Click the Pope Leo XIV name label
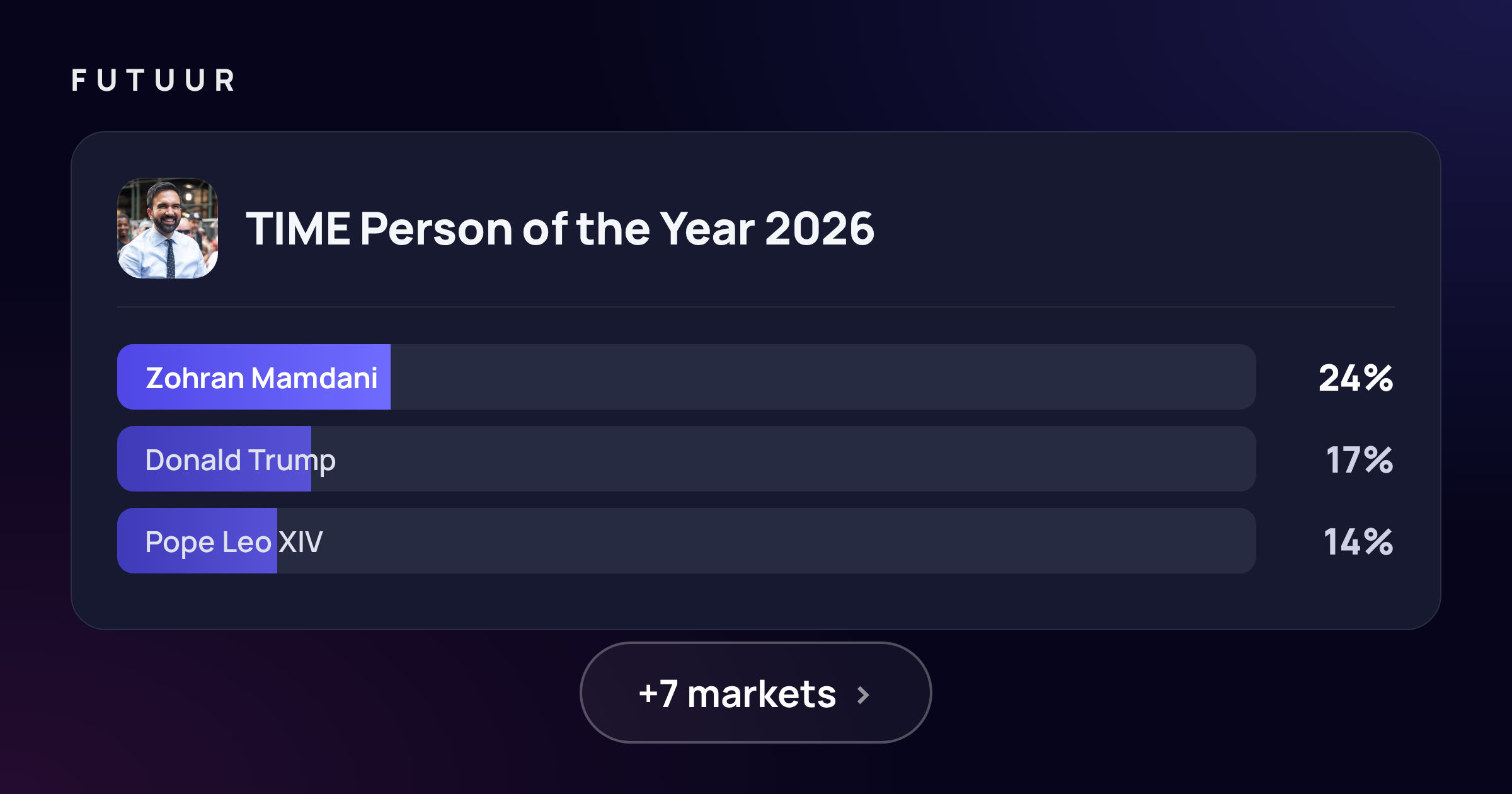This screenshot has width=1512, height=794. (x=234, y=543)
